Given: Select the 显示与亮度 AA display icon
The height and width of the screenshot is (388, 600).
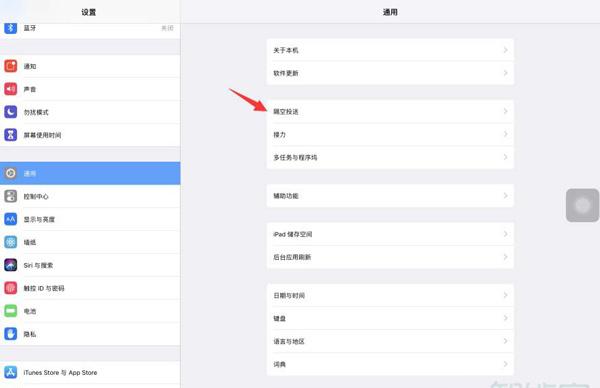Looking at the screenshot, I should pos(11,219).
